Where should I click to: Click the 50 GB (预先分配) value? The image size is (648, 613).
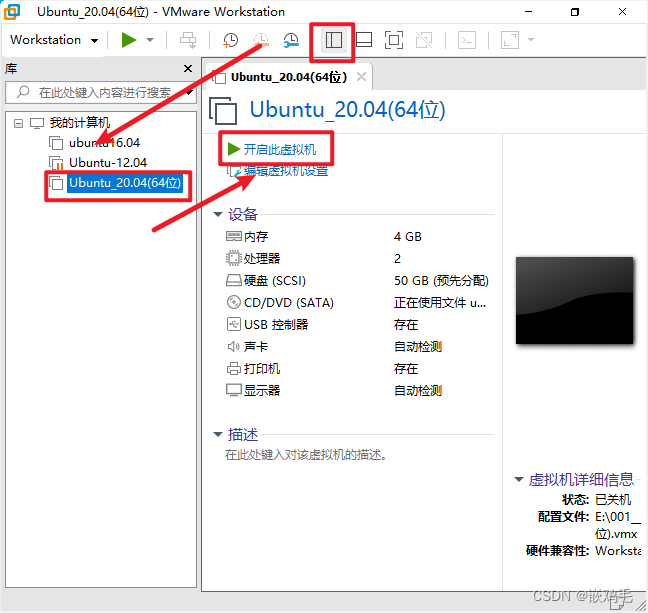pos(441,281)
